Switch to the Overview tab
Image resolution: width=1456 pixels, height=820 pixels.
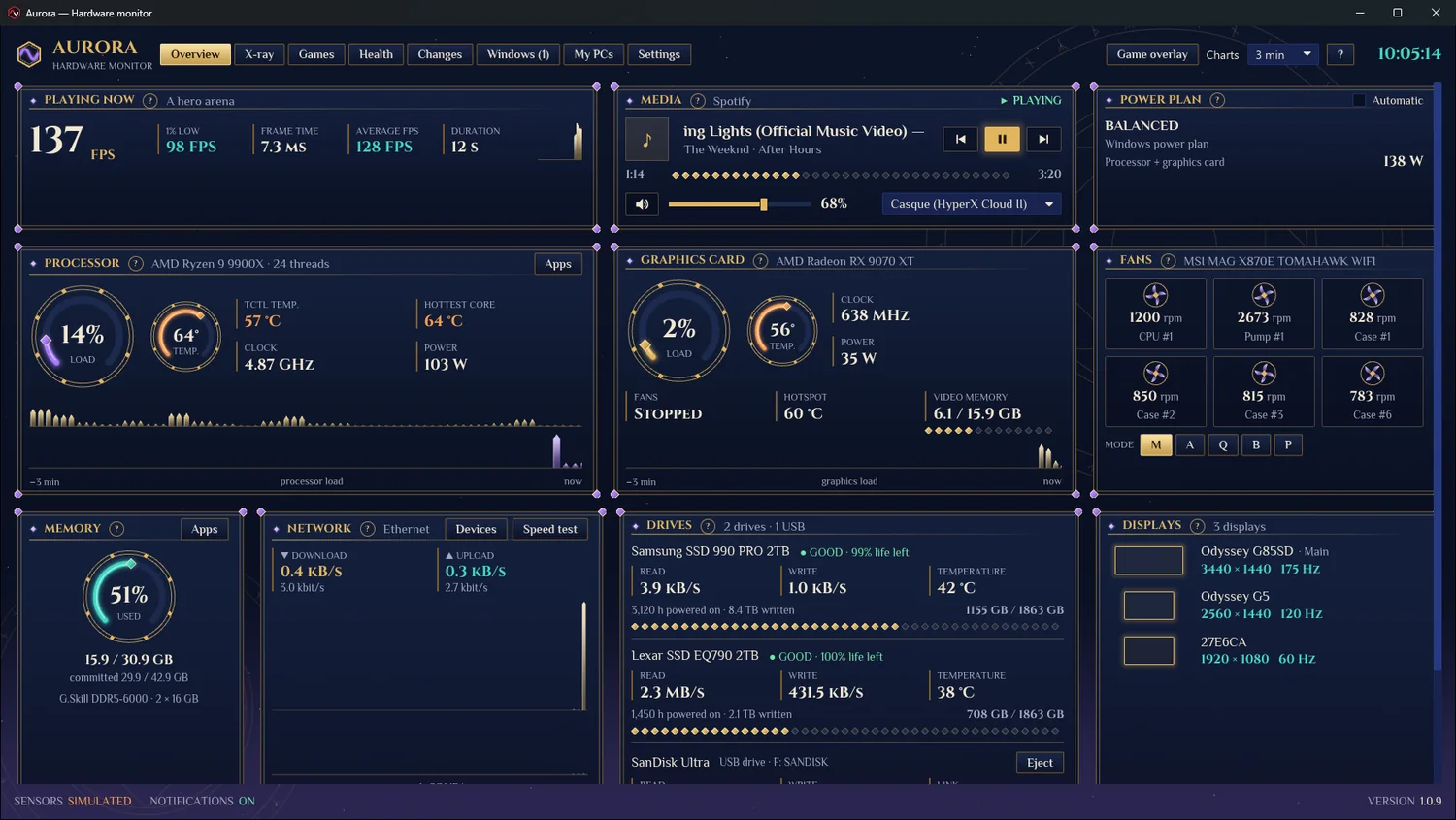click(195, 54)
